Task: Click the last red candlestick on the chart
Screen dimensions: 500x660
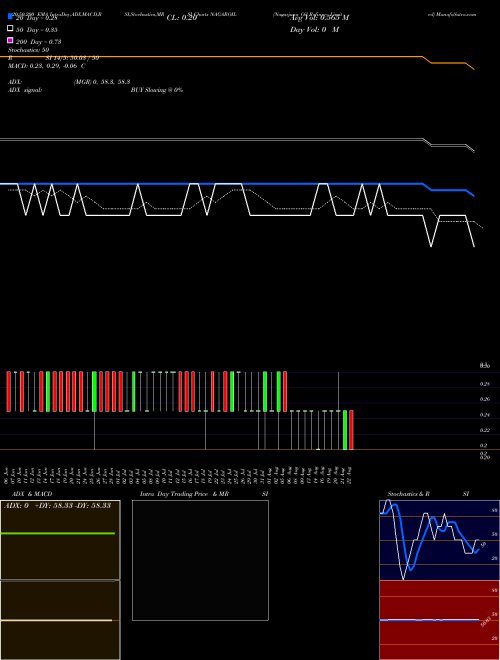Action: (351, 430)
